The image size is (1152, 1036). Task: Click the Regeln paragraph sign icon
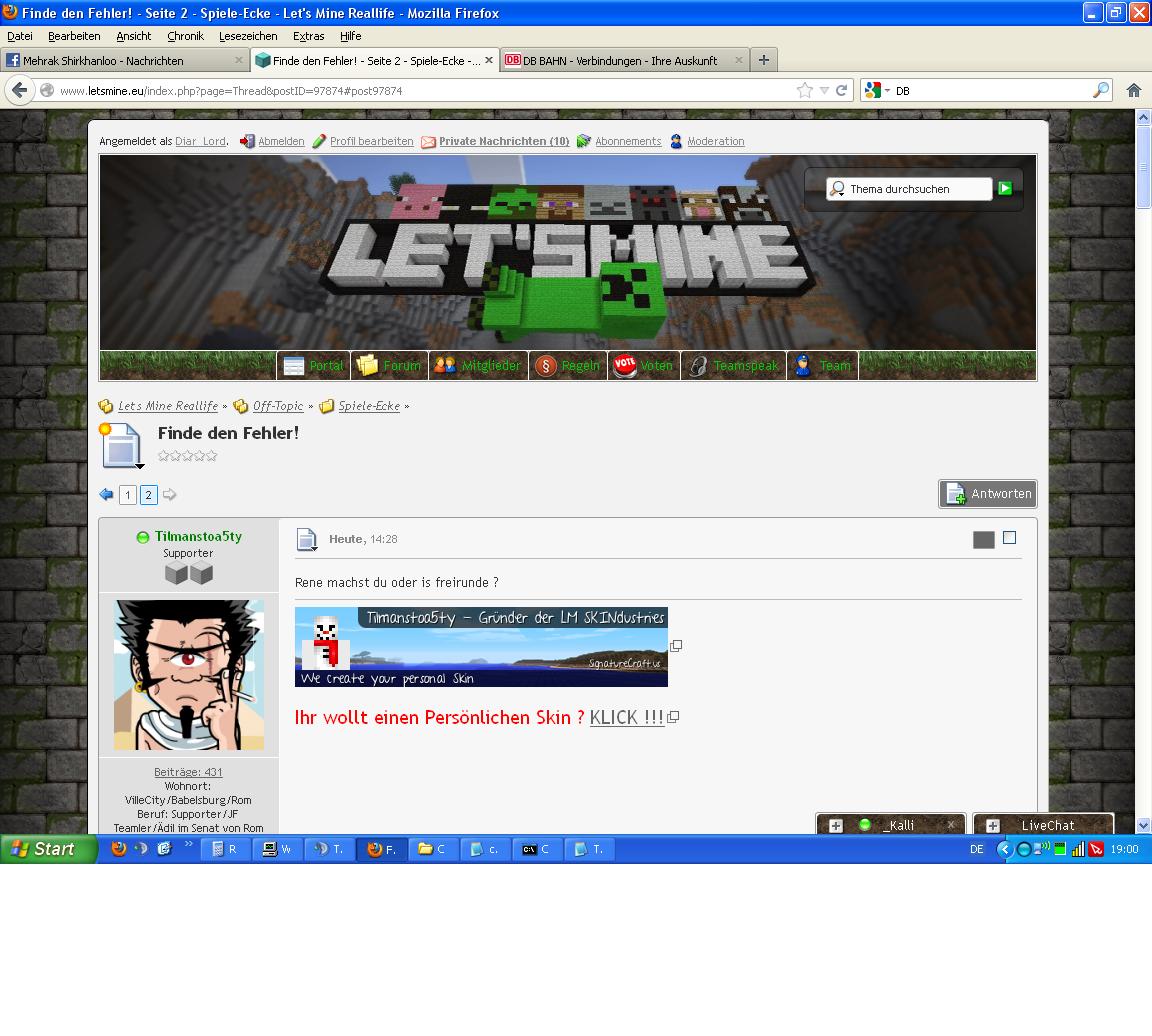[x=545, y=366]
